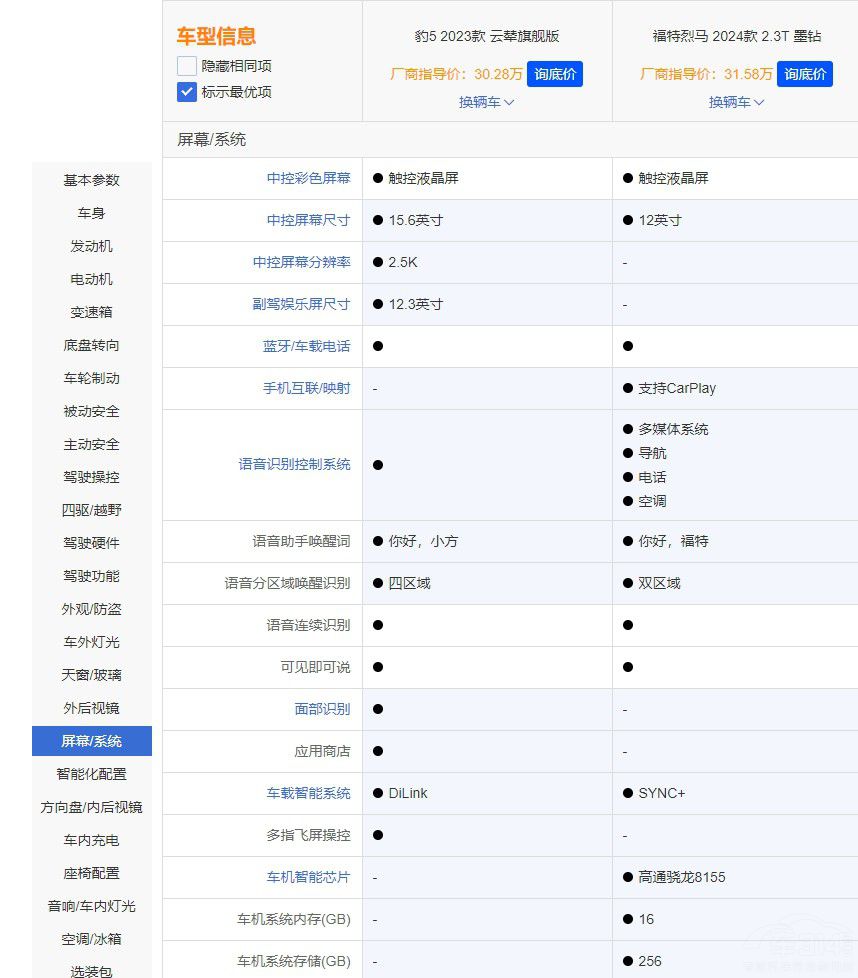The width and height of the screenshot is (858, 978).
Task: Click the 车机智能芯片 link
Action: [x=308, y=877]
